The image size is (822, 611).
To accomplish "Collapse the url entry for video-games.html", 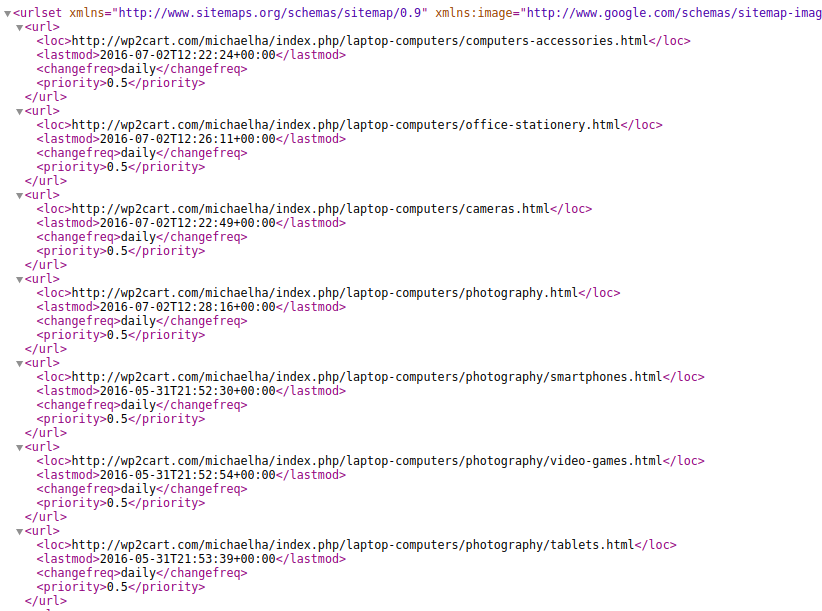I will click(19, 448).
